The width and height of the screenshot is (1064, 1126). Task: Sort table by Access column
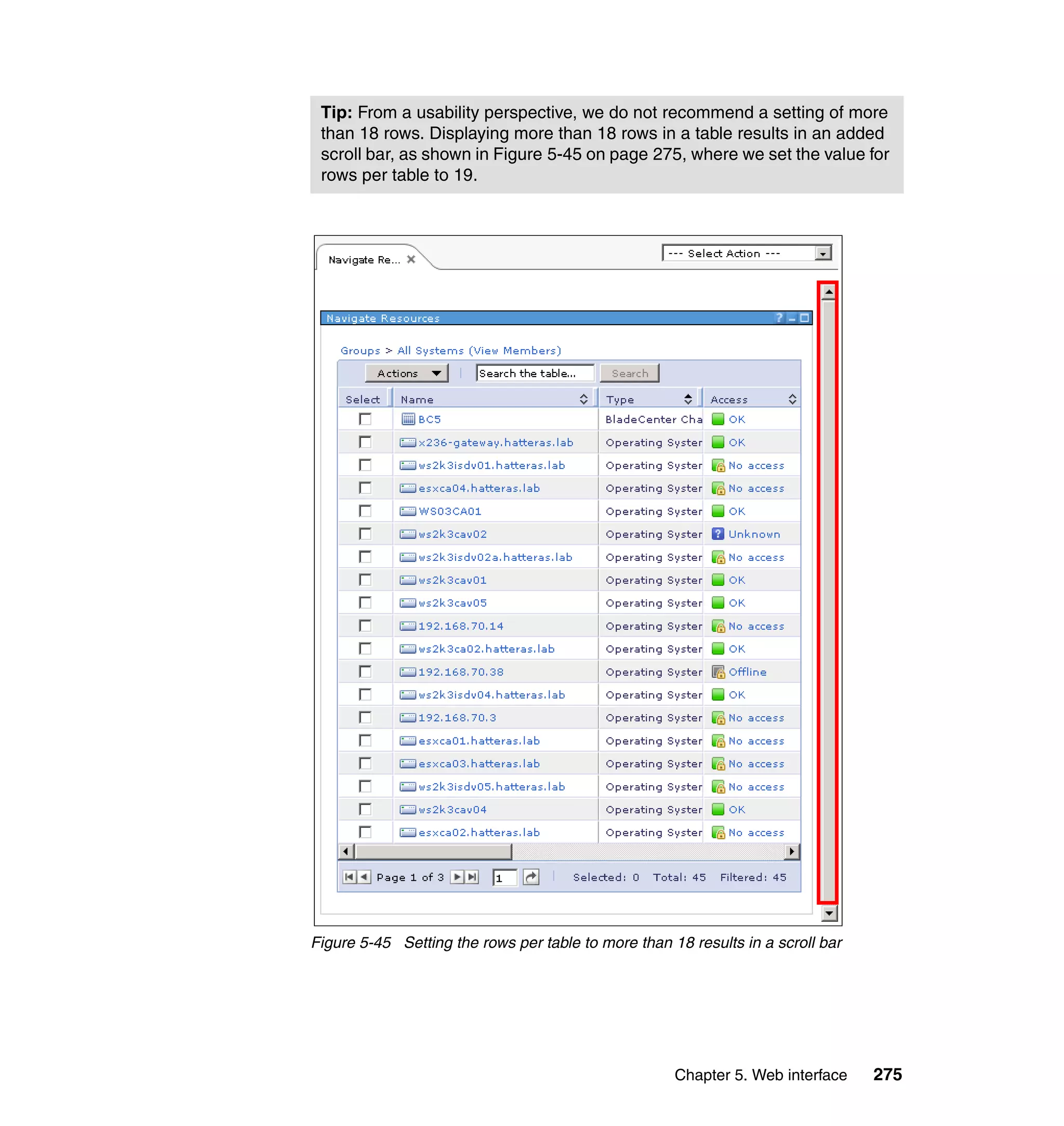[x=792, y=399]
